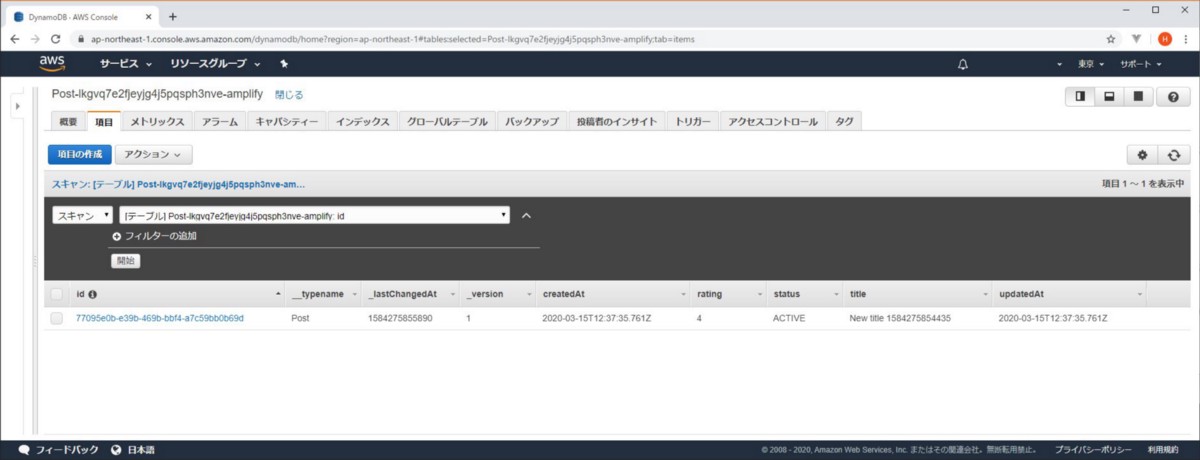Expand the left side navigation panel arrow
The height and width of the screenshot is (460, 1200).
(18, 106)
